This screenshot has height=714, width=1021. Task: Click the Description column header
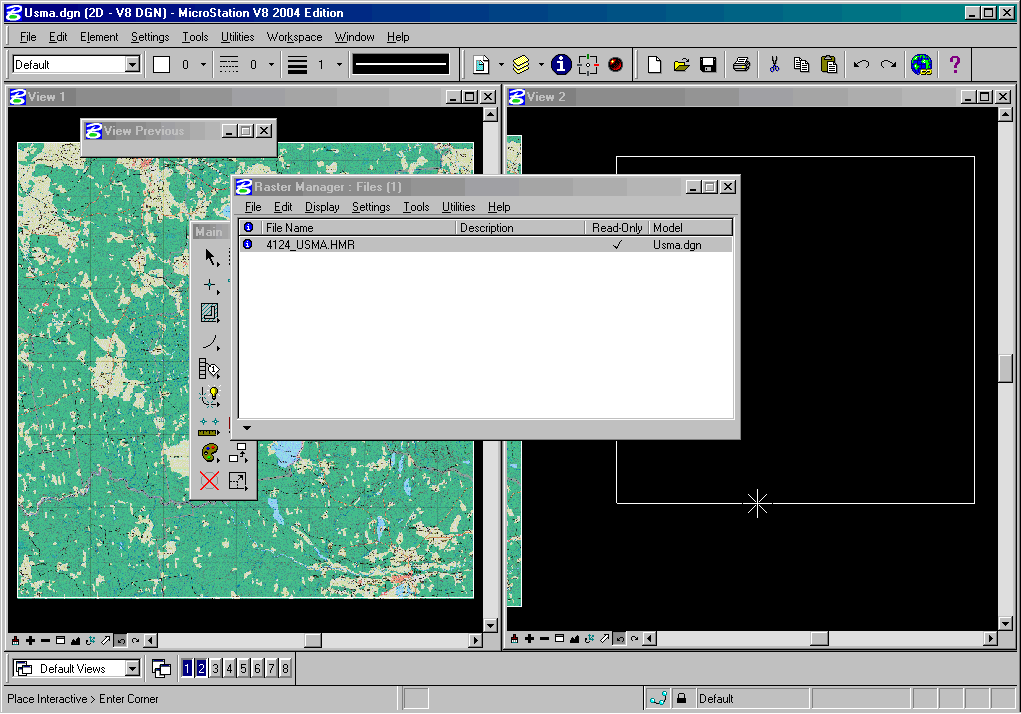pyautogui.click(x=520, y=228)
